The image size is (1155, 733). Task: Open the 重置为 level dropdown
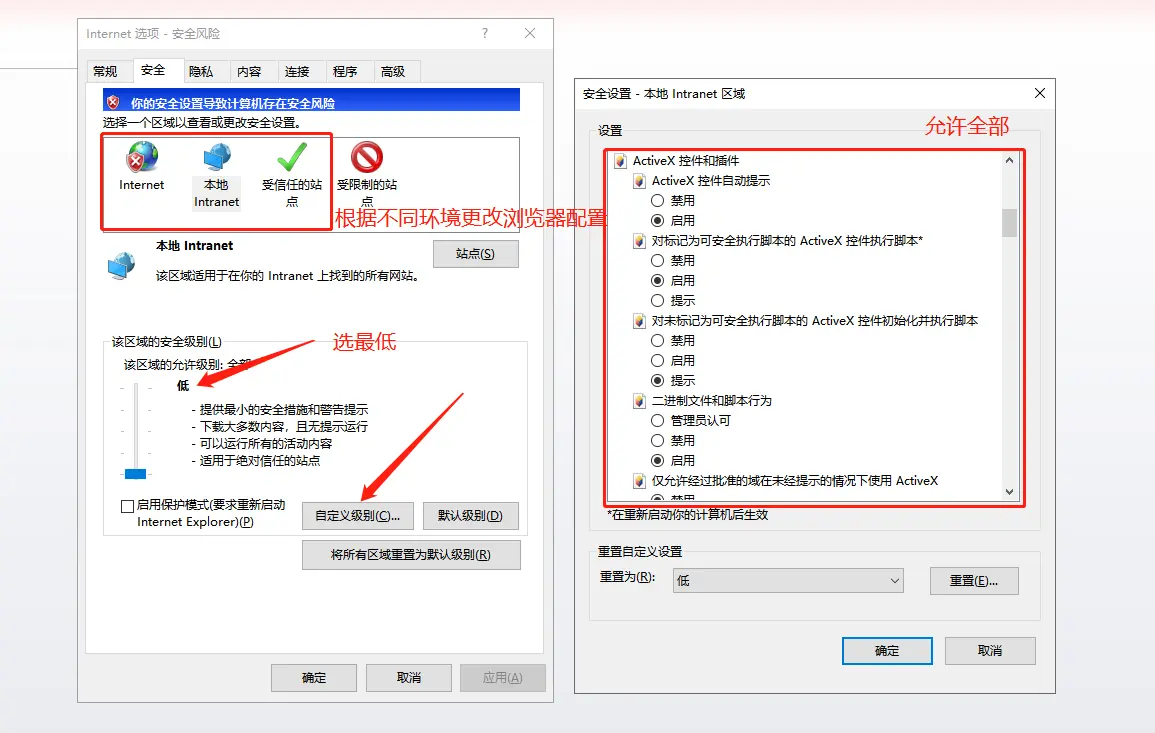pos(787,581)
